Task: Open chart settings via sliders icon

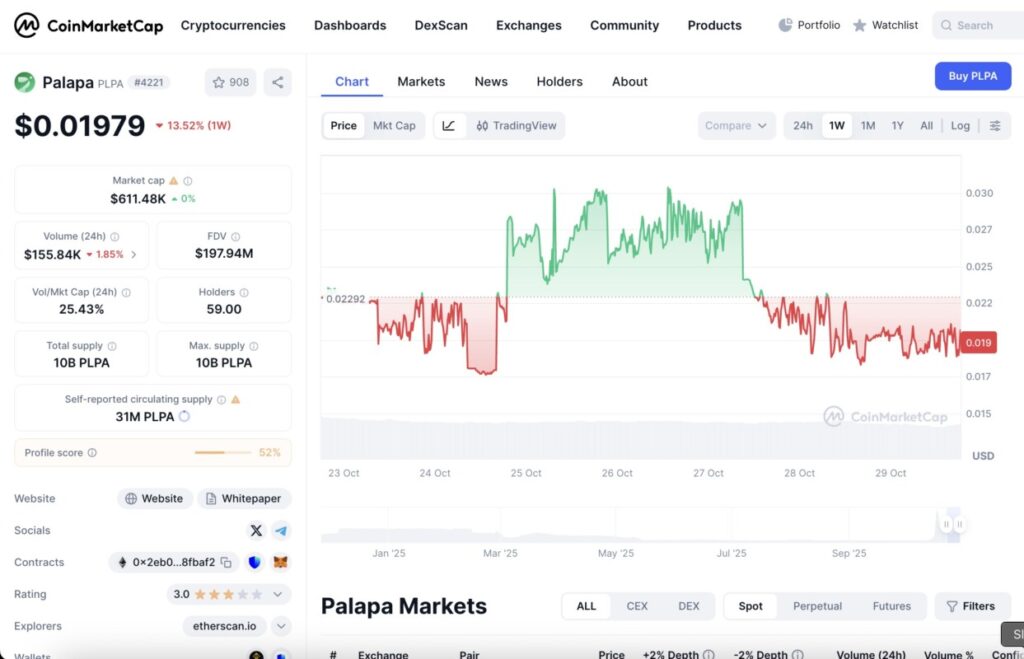Action: 994,125
